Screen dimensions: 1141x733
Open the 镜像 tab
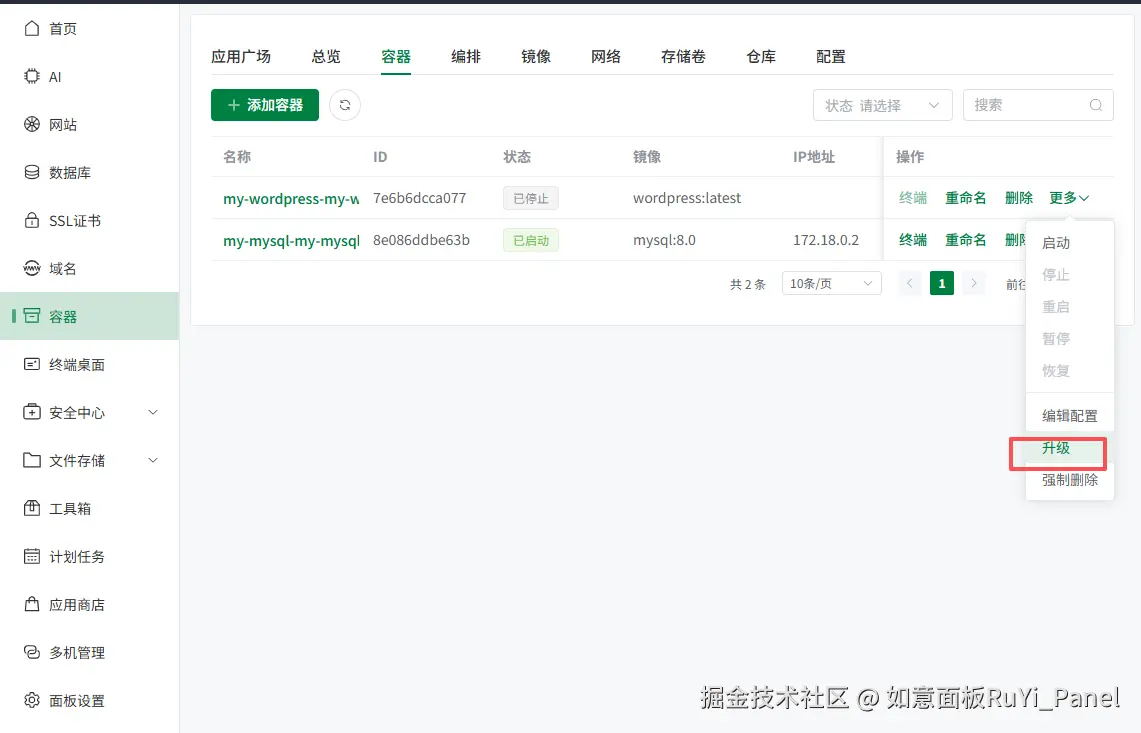point(536,57)
